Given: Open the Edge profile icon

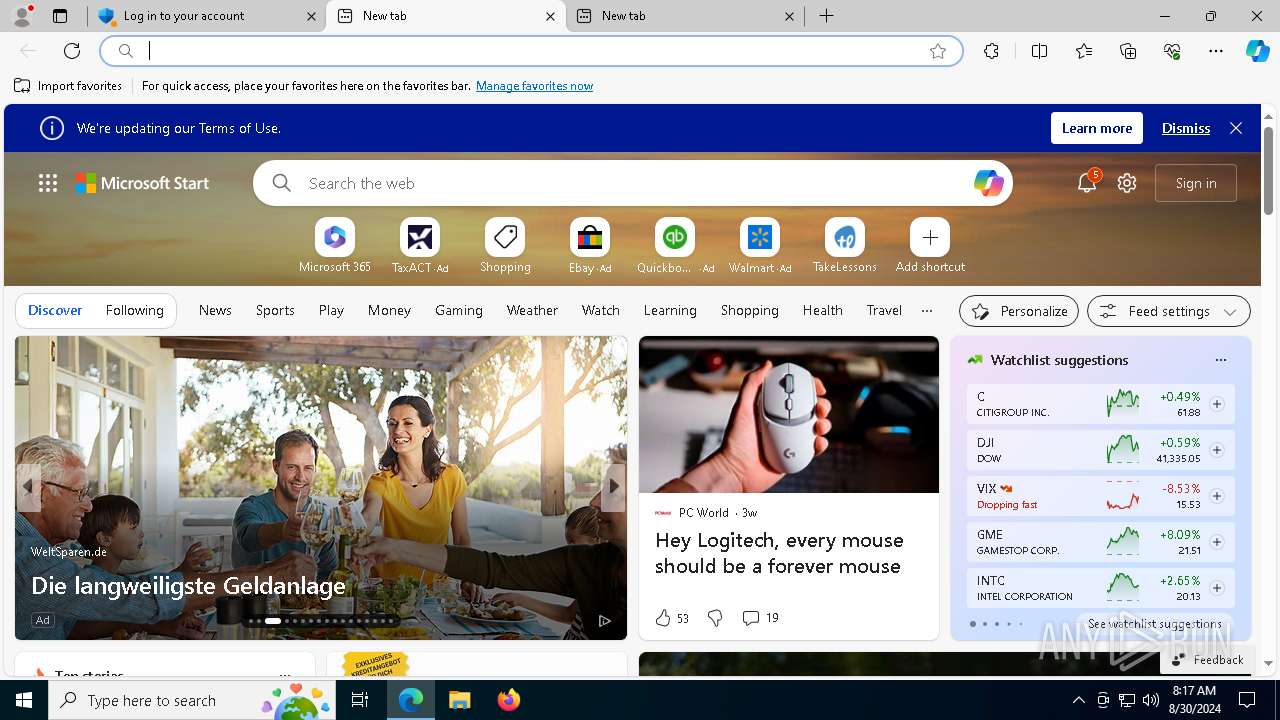Looking at the screenshot, I should pyautogui.click(x=22, y=16).
